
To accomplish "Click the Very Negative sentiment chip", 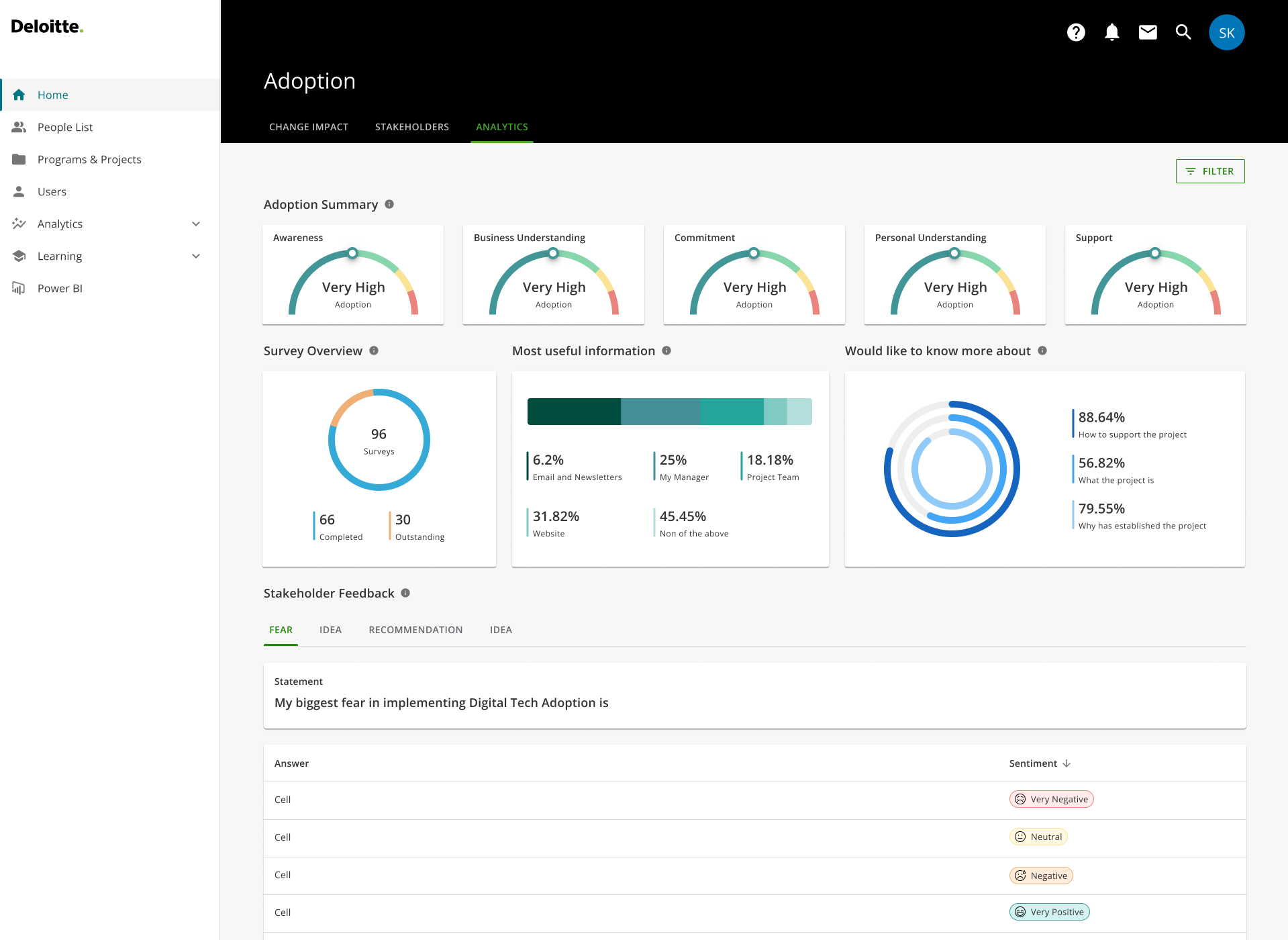I will coord(1051,799).
